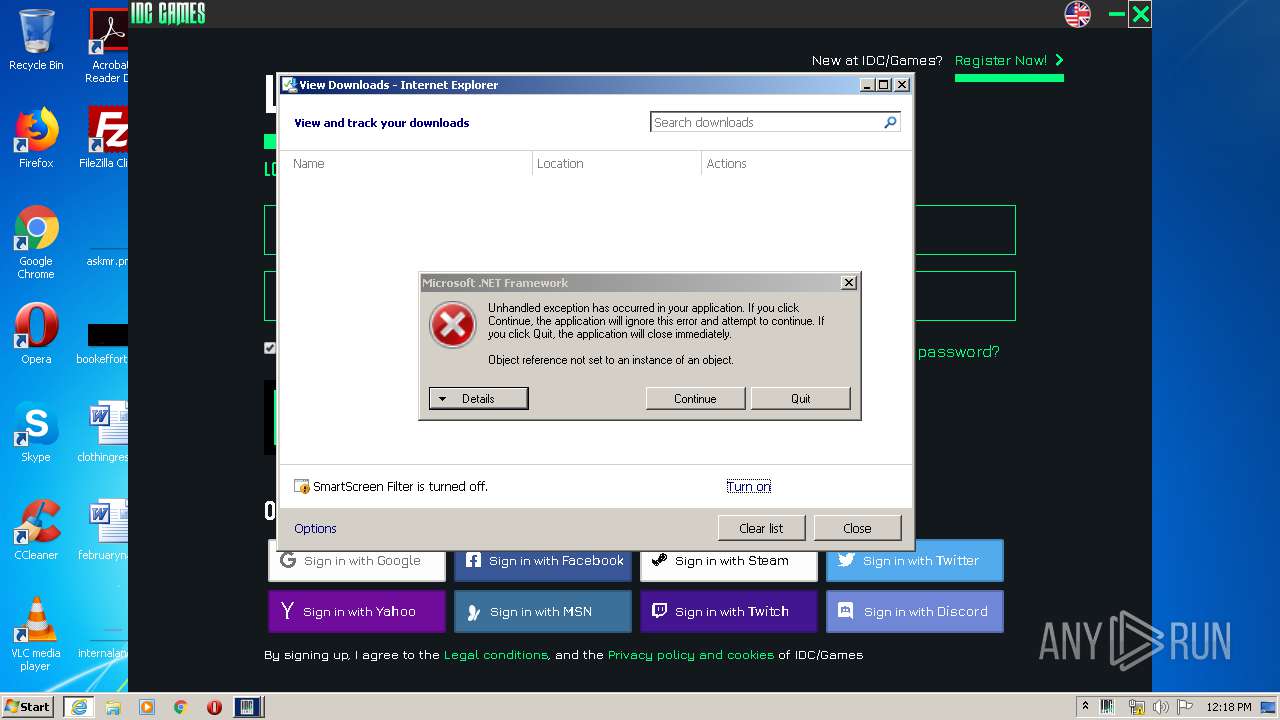
Task: Open the Legal conditions link
Action: 496,655
